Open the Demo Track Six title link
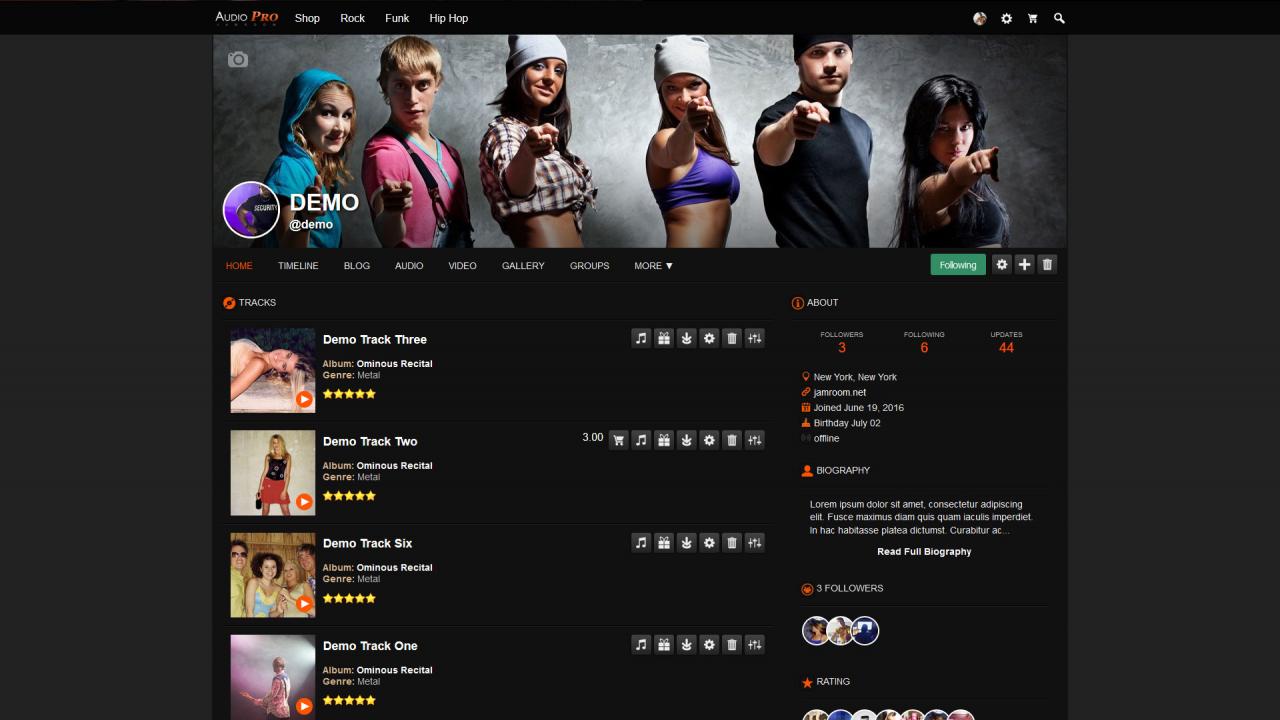This screenshot has width=1280, height=720. pos(368,544)
